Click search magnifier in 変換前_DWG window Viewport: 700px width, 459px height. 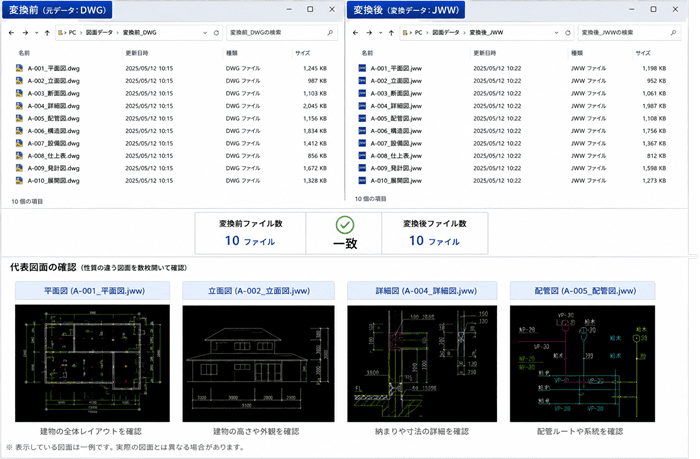click(x=330, y=33)
